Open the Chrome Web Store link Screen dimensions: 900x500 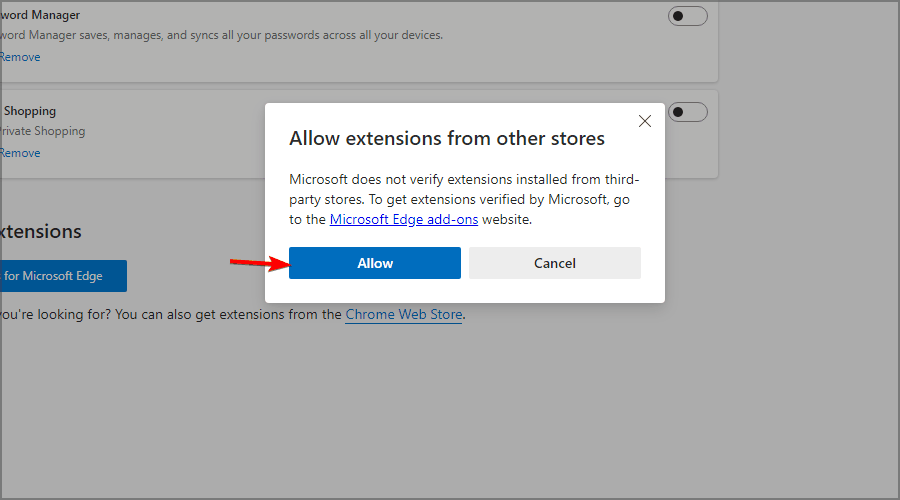[404, 314]
